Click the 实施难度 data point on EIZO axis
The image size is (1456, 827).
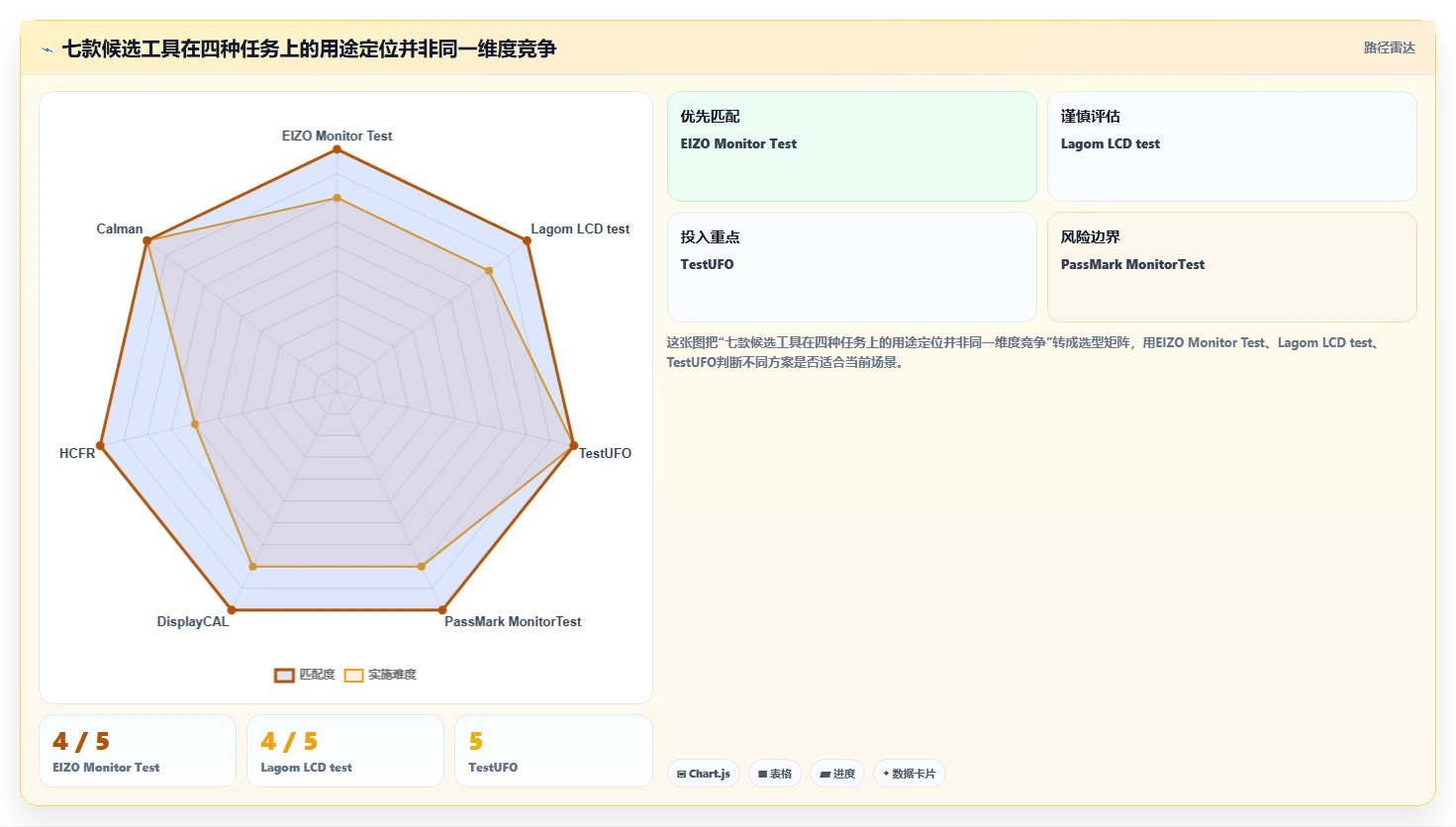coord(337,198)
